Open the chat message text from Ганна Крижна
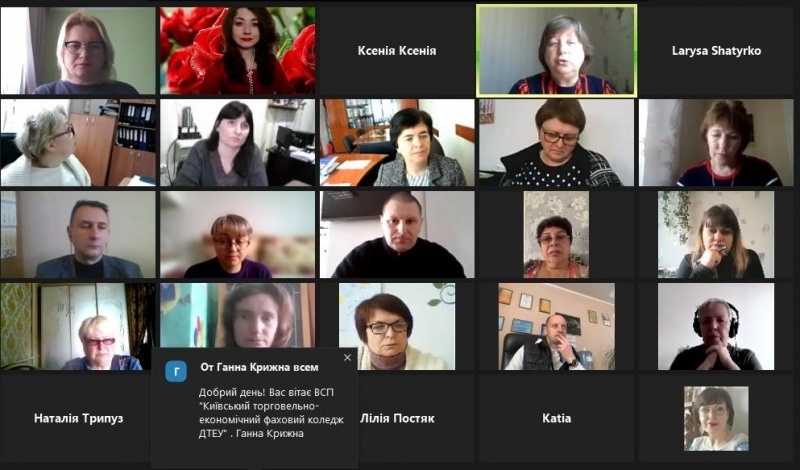Image resolution: width=800 pixels, height=470 pixels. [271, 413]
